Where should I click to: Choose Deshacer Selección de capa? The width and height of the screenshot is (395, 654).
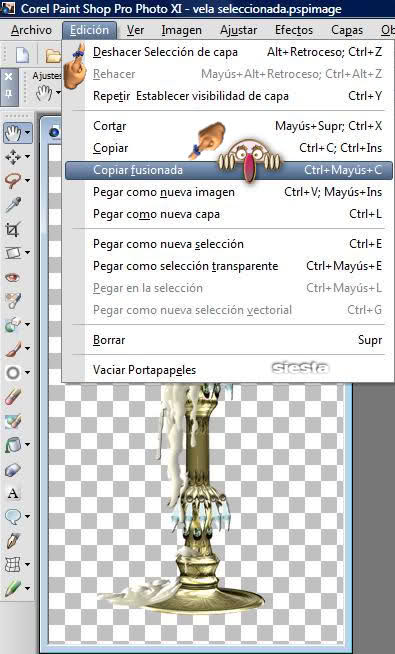point(229,52)
